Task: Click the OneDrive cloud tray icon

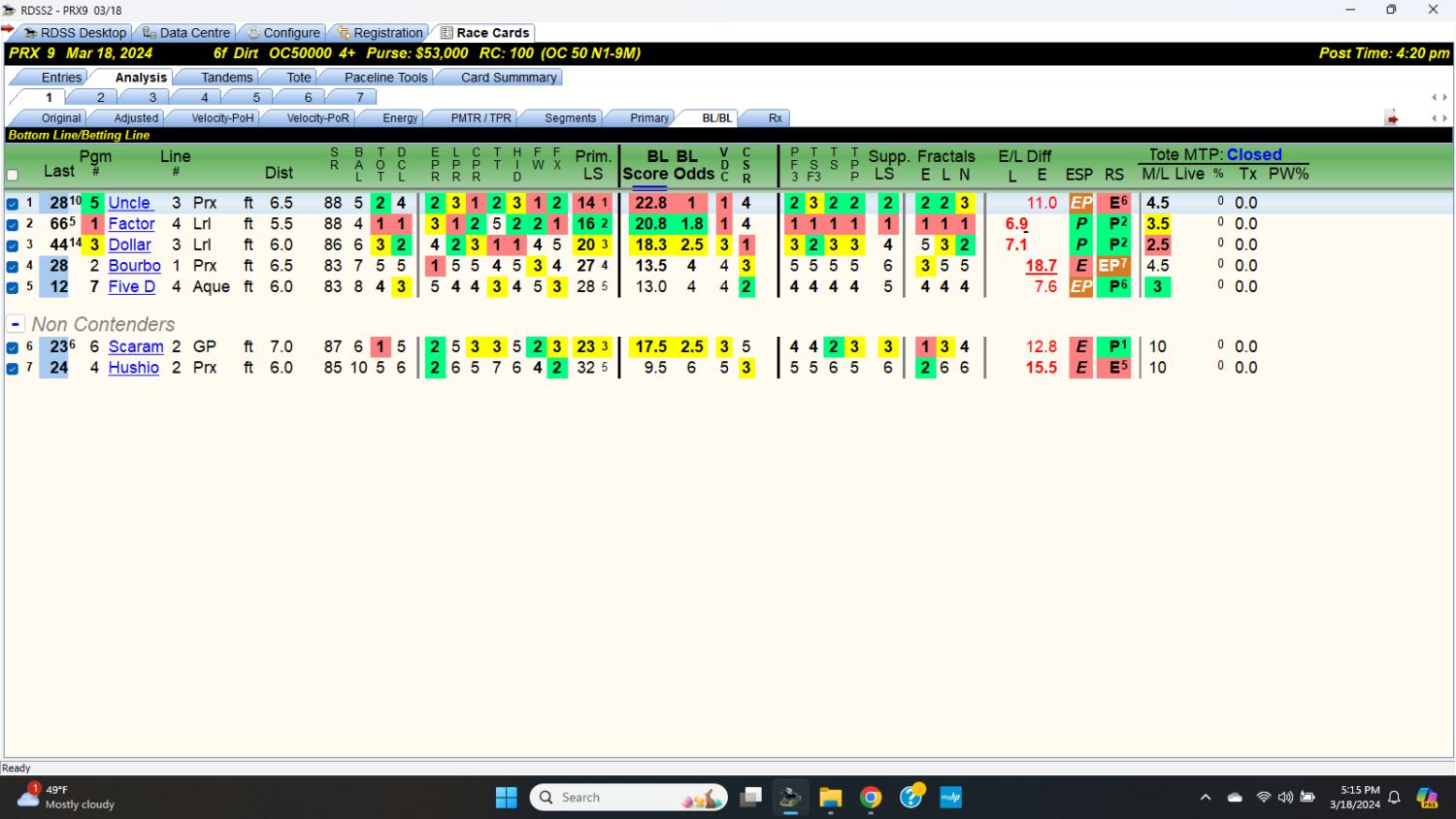Action: (x=1235, y=798)
